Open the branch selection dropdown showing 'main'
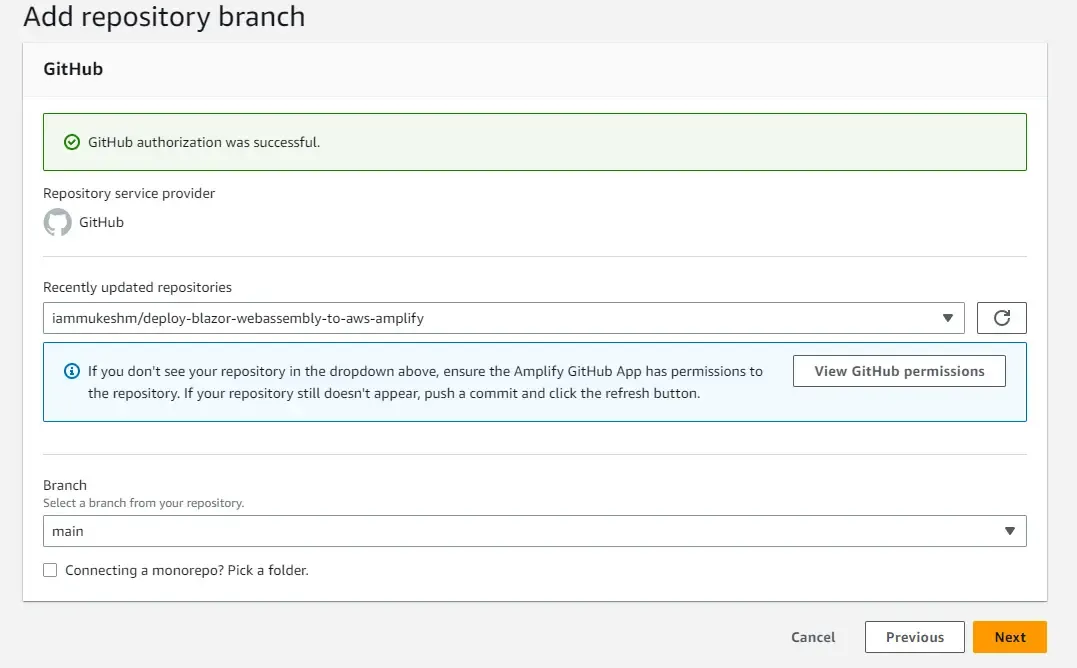Screen dimensions: 1077x668 pyautogui.click(x=500, y=531)
